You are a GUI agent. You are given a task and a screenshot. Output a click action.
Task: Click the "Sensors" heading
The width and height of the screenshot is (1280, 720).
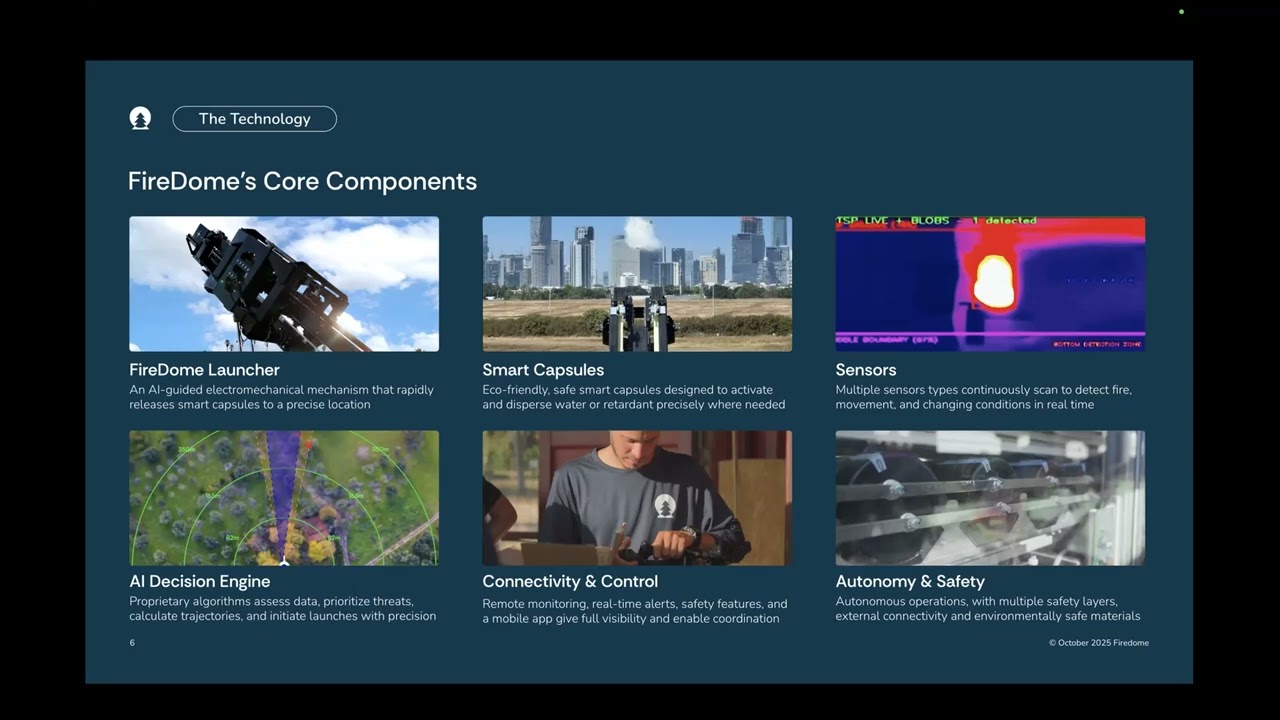866,370
